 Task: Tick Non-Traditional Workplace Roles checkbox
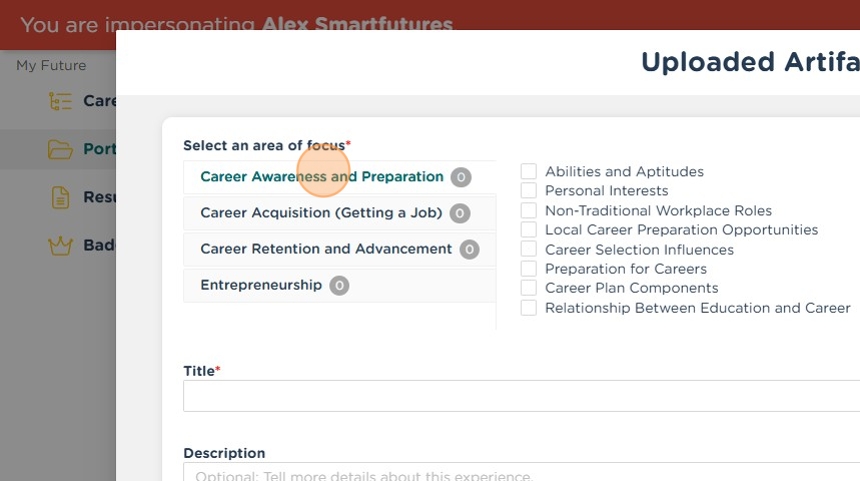tap(529, 211)
